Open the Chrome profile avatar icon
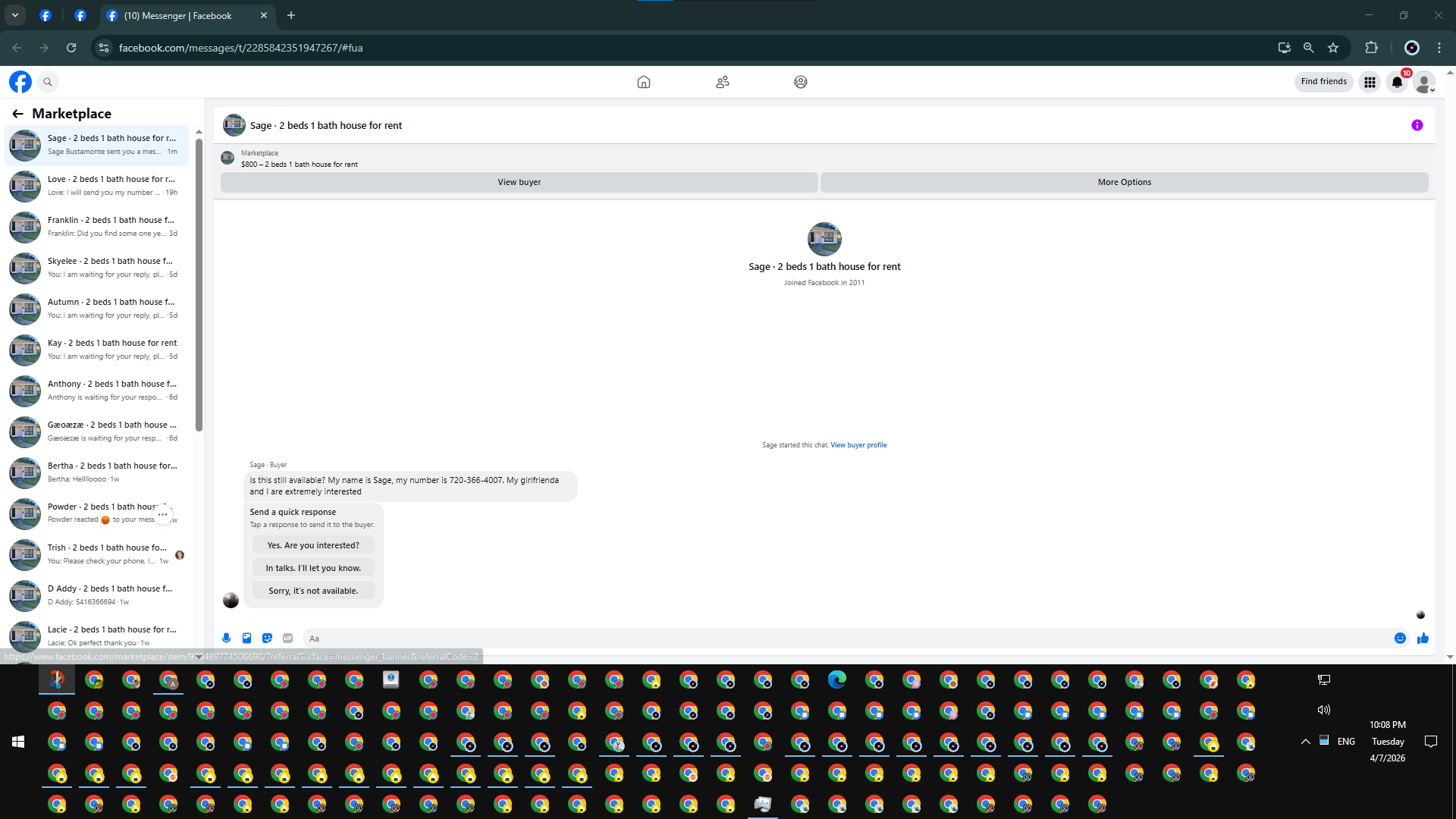 tap(1412, 48)
